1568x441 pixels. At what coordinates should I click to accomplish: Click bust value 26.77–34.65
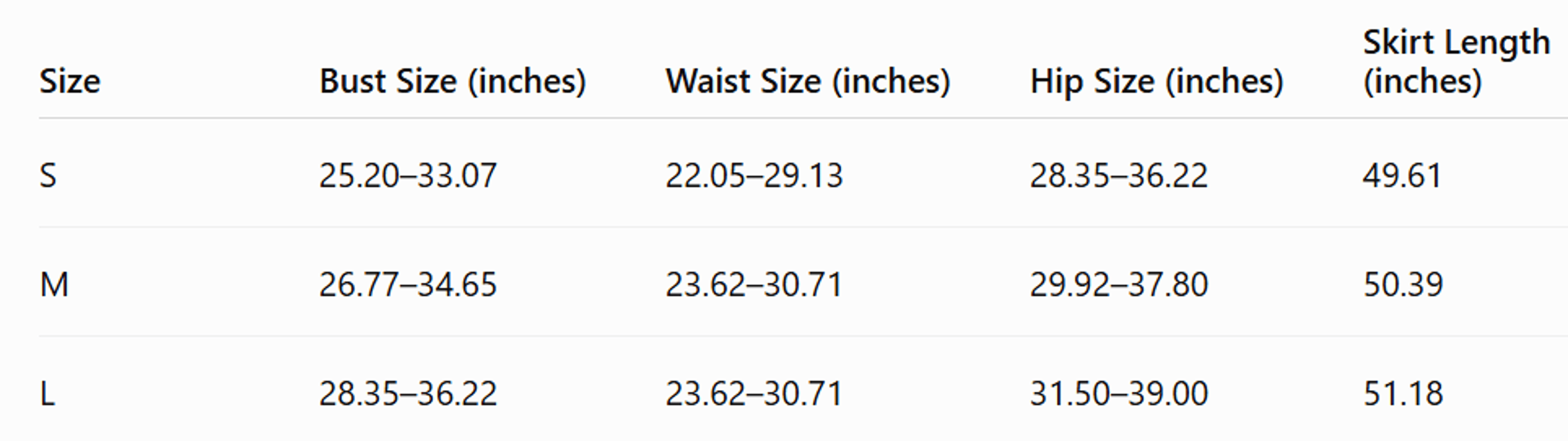[408, 284]
